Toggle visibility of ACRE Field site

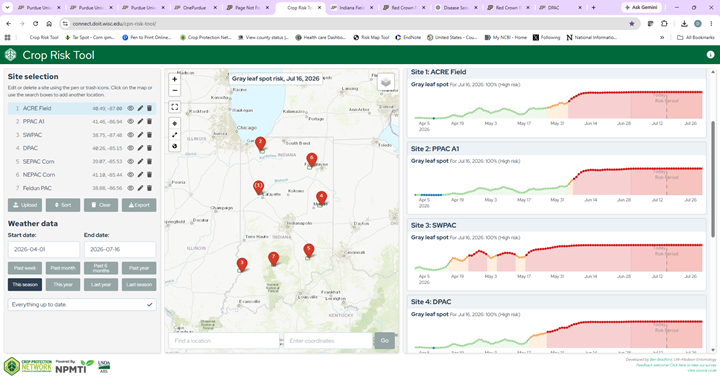point(130,108)
